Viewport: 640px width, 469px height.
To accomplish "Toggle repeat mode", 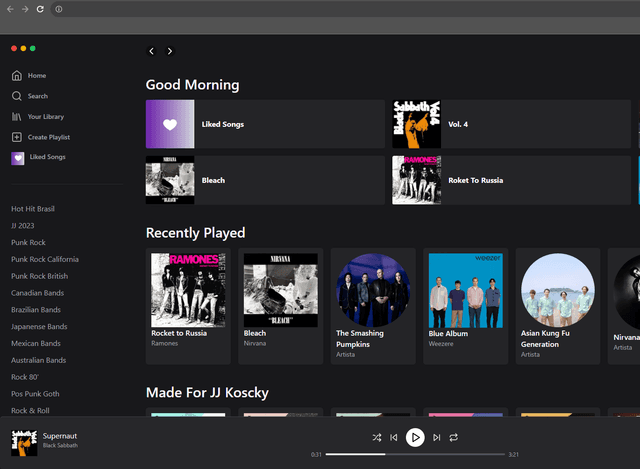I will coord(453,438).
